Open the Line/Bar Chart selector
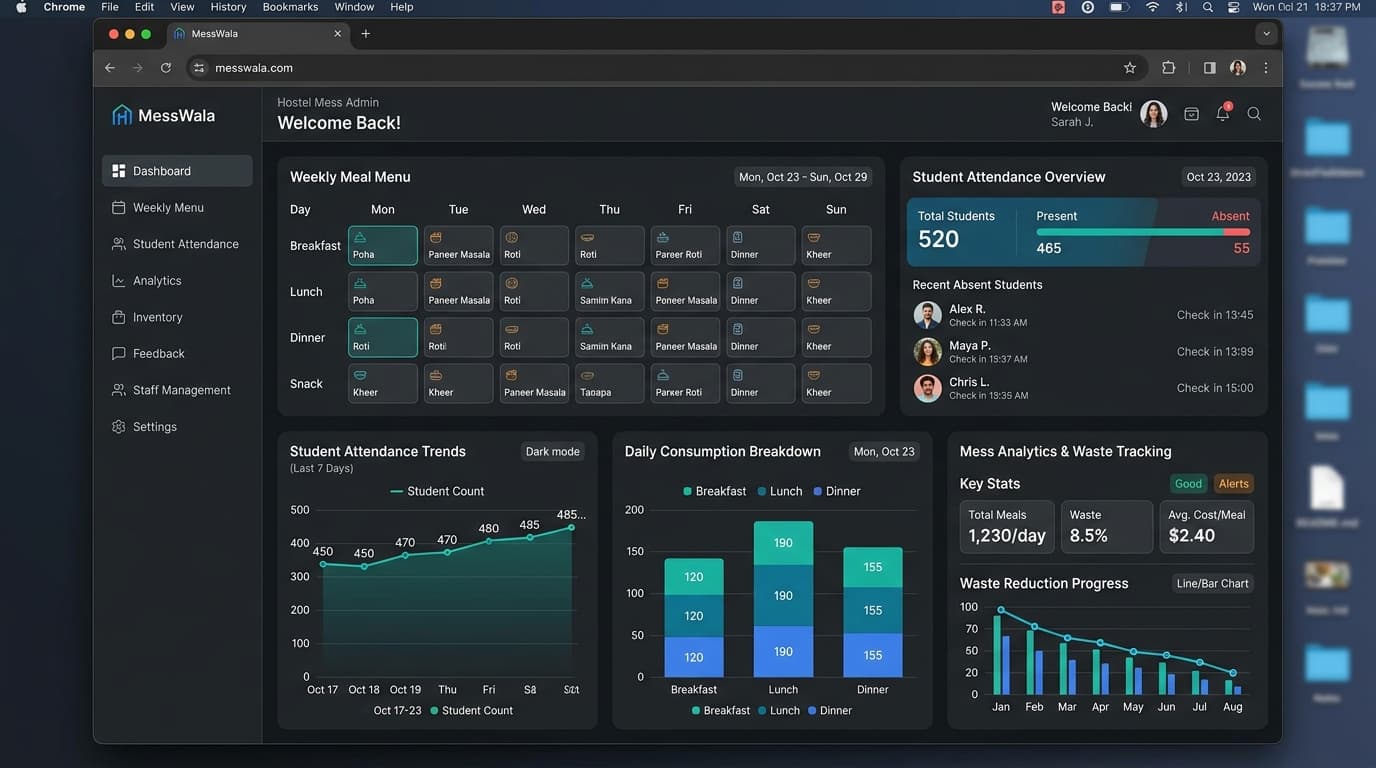The width and height of the screenshot is (1376, 768). coord(1212,584)
